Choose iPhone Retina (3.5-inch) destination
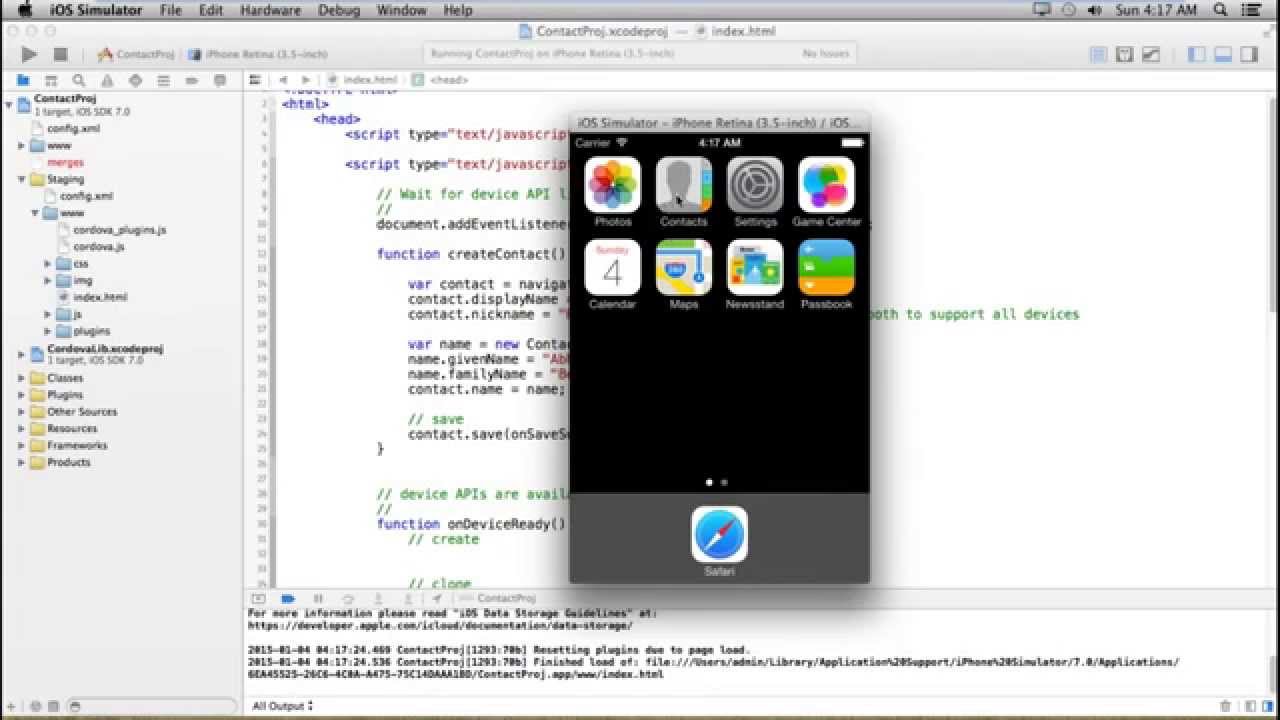 point(258,54)
